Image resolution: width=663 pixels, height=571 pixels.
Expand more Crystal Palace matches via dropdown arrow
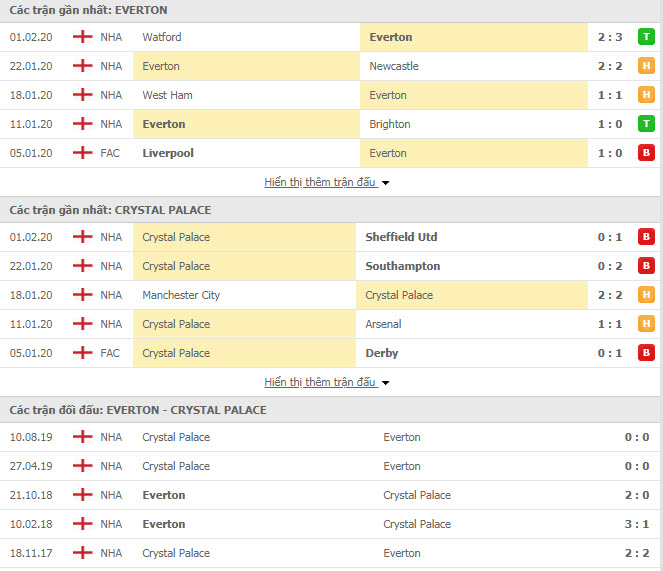tap(386, 383)
